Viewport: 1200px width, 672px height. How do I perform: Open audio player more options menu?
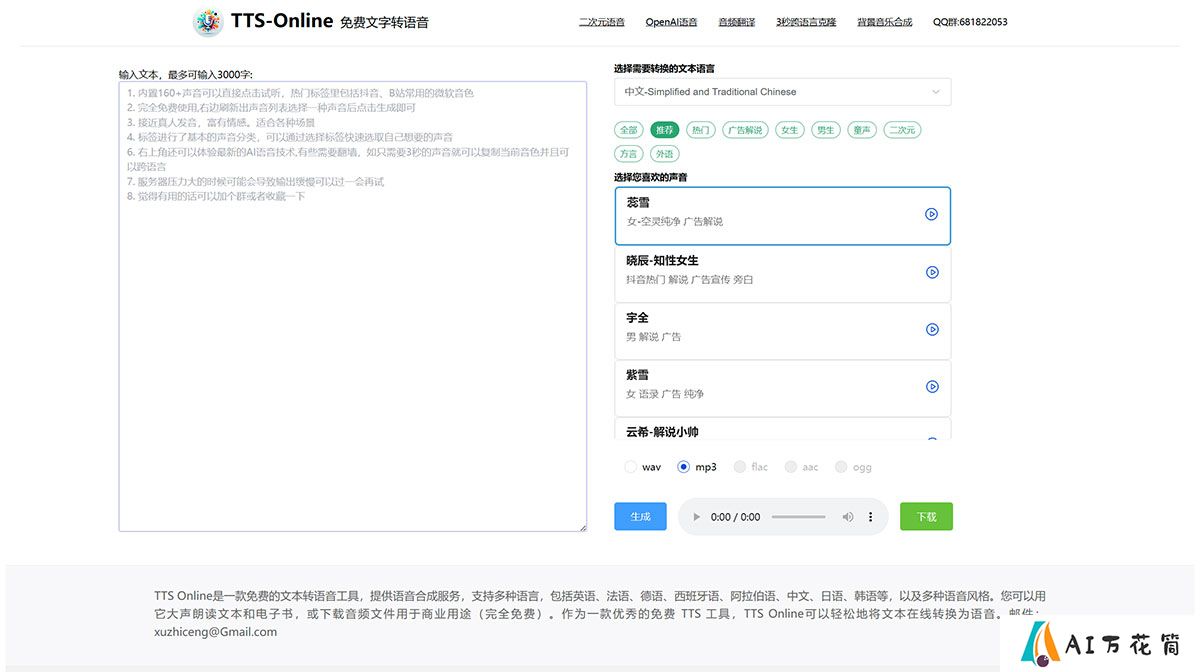(870, 517)
